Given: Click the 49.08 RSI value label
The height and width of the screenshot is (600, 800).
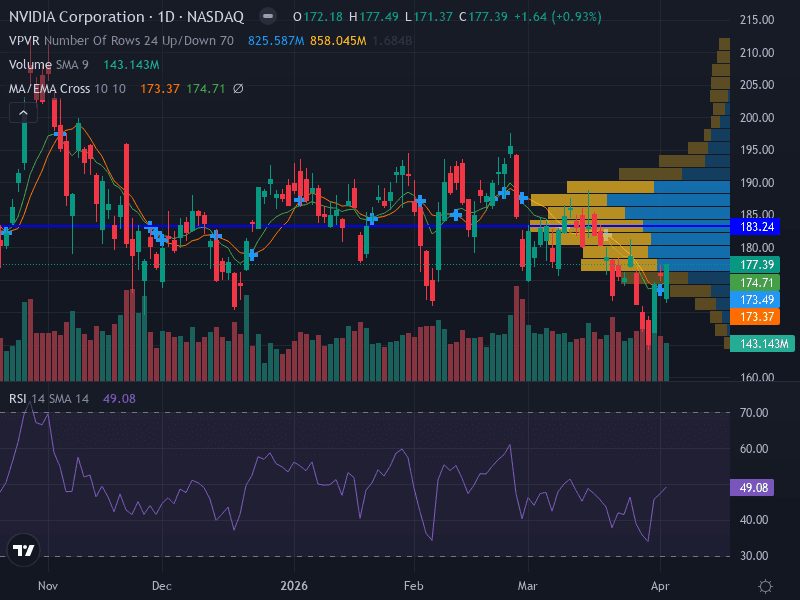Looking at the screenshot, I should point(753,487).
